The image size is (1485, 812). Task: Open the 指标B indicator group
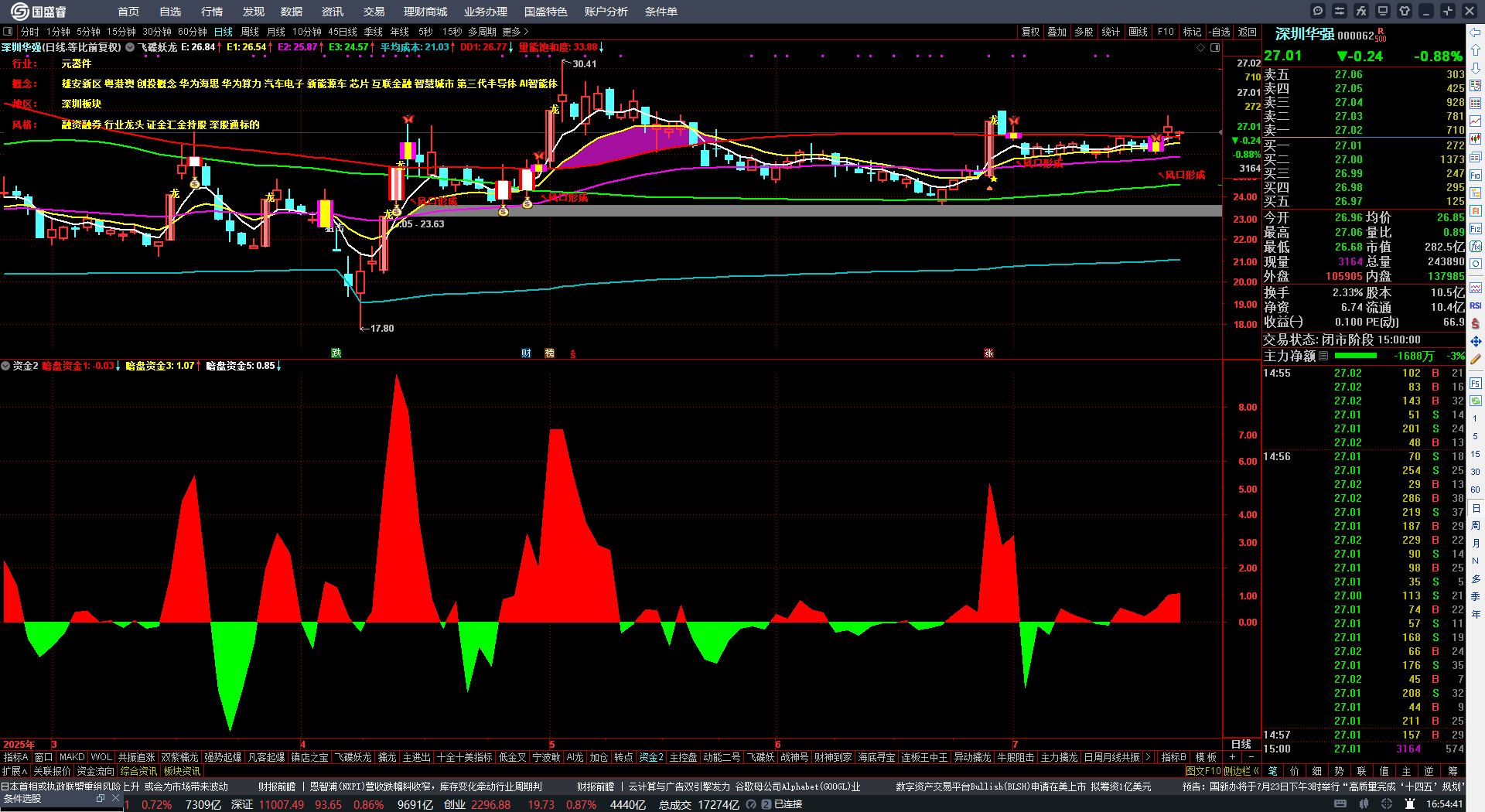[1174, 757]
